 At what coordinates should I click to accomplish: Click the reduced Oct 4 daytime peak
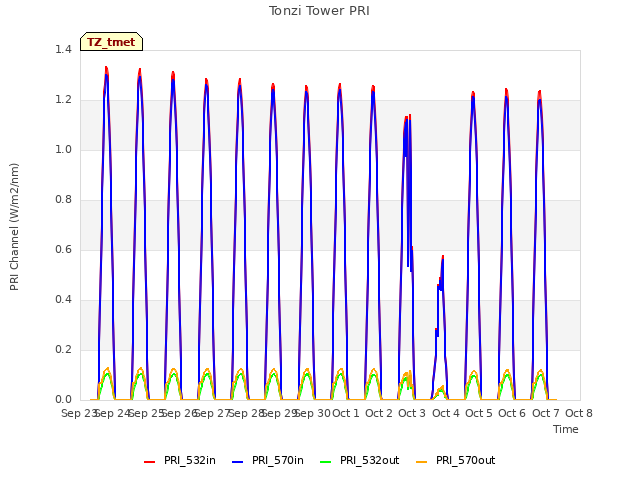(442, 258)
